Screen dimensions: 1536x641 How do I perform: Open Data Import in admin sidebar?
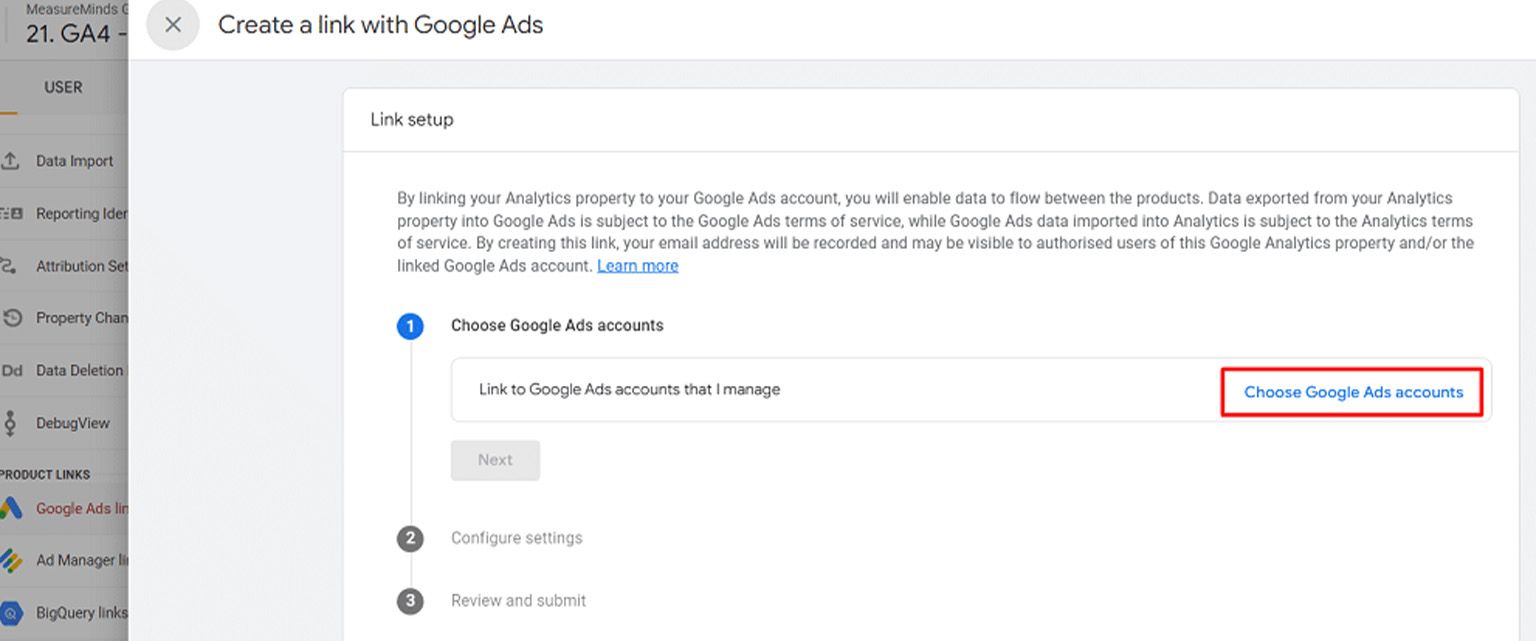(74, 161)
